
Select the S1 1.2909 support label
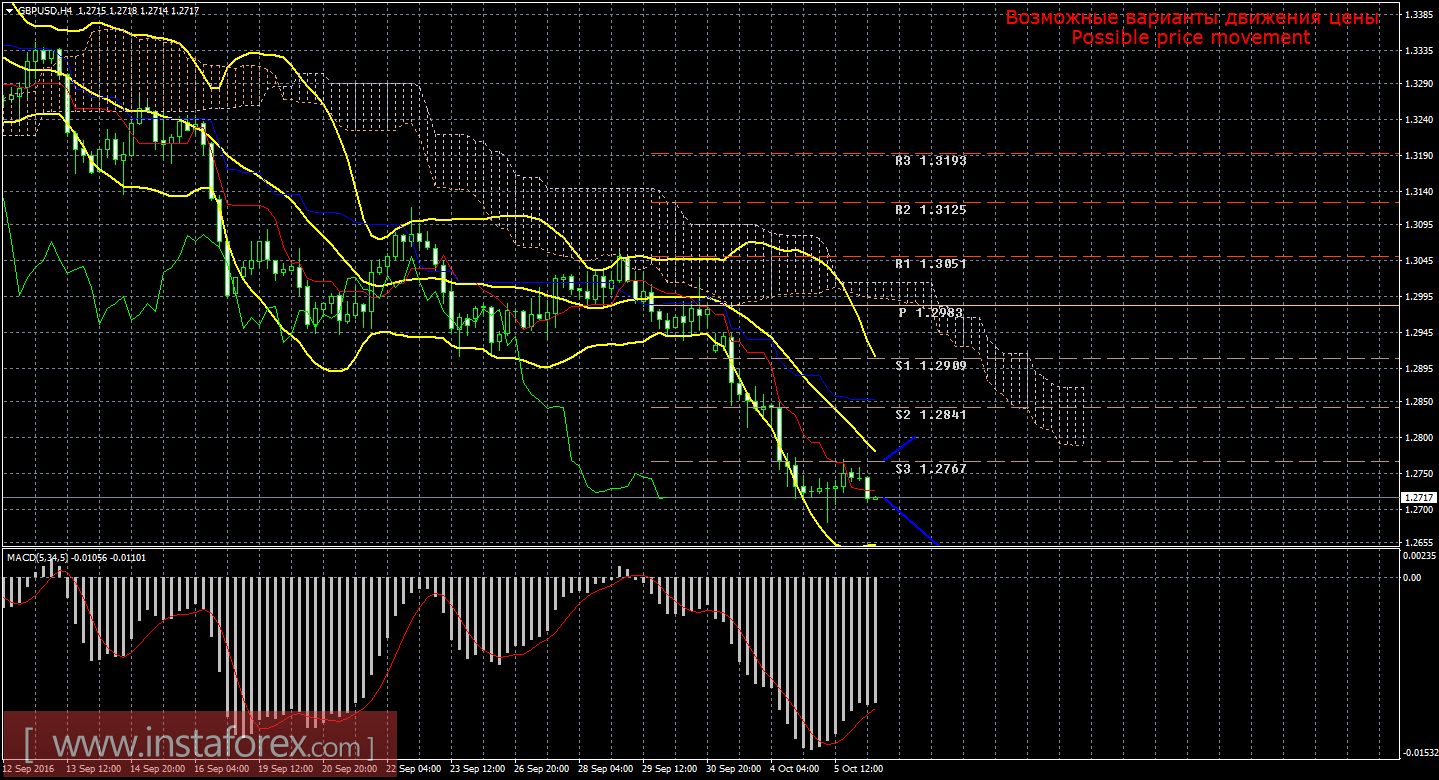point(930,366)
